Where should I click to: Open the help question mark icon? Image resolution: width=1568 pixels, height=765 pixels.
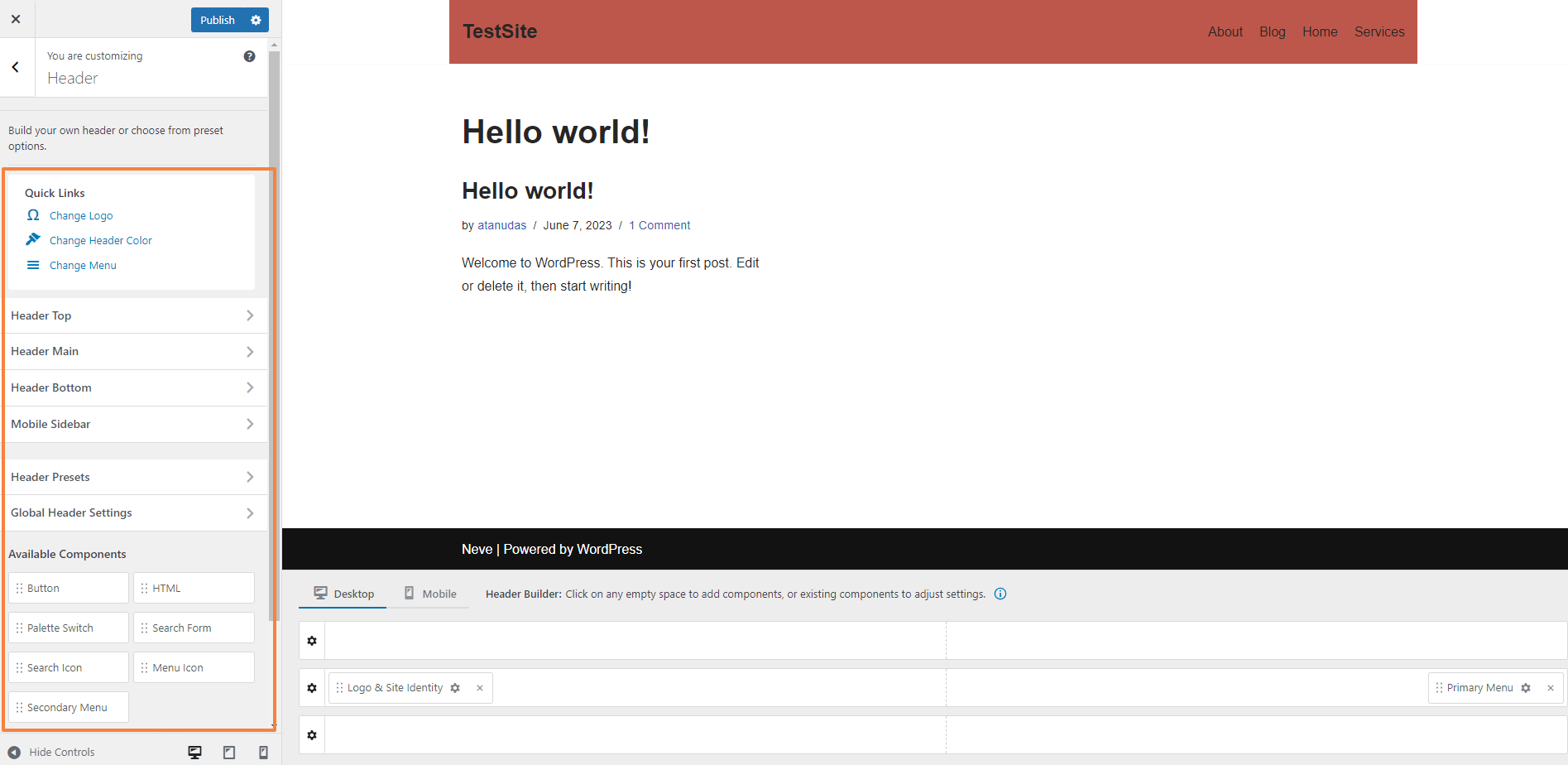pos(249,56)
